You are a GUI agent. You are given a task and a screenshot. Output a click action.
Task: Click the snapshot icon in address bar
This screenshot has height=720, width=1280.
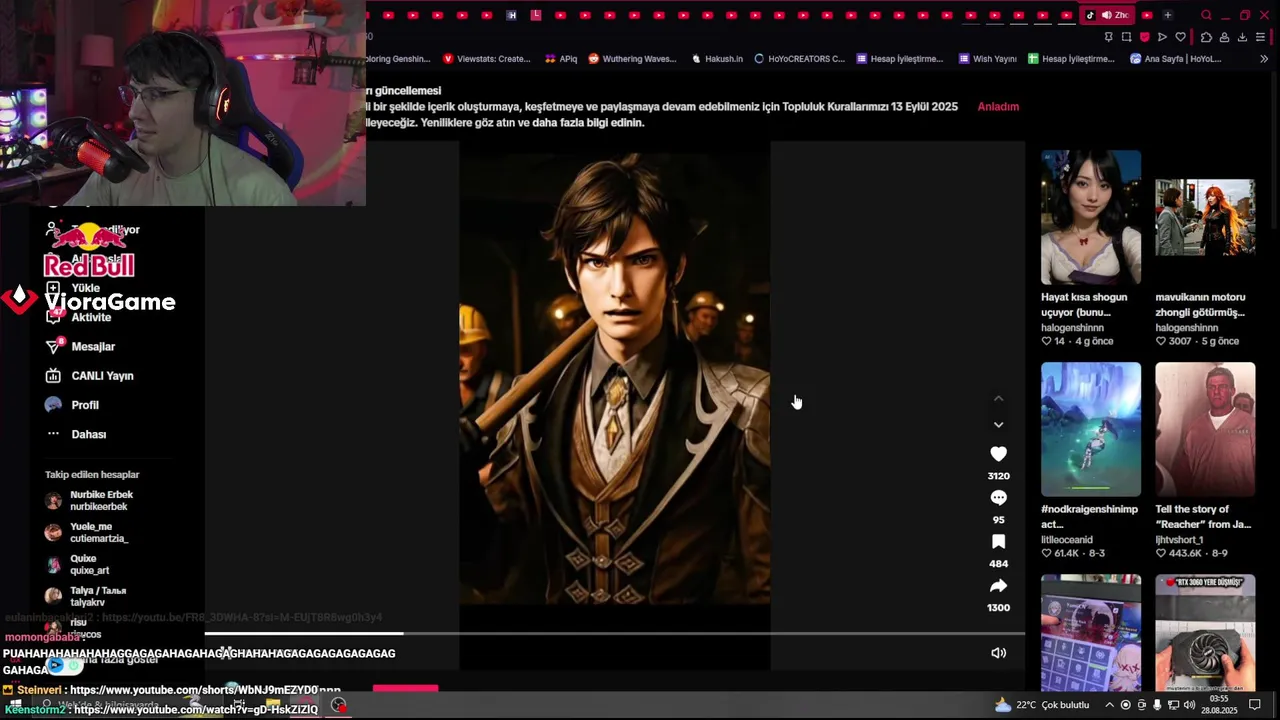point(1126,37)
